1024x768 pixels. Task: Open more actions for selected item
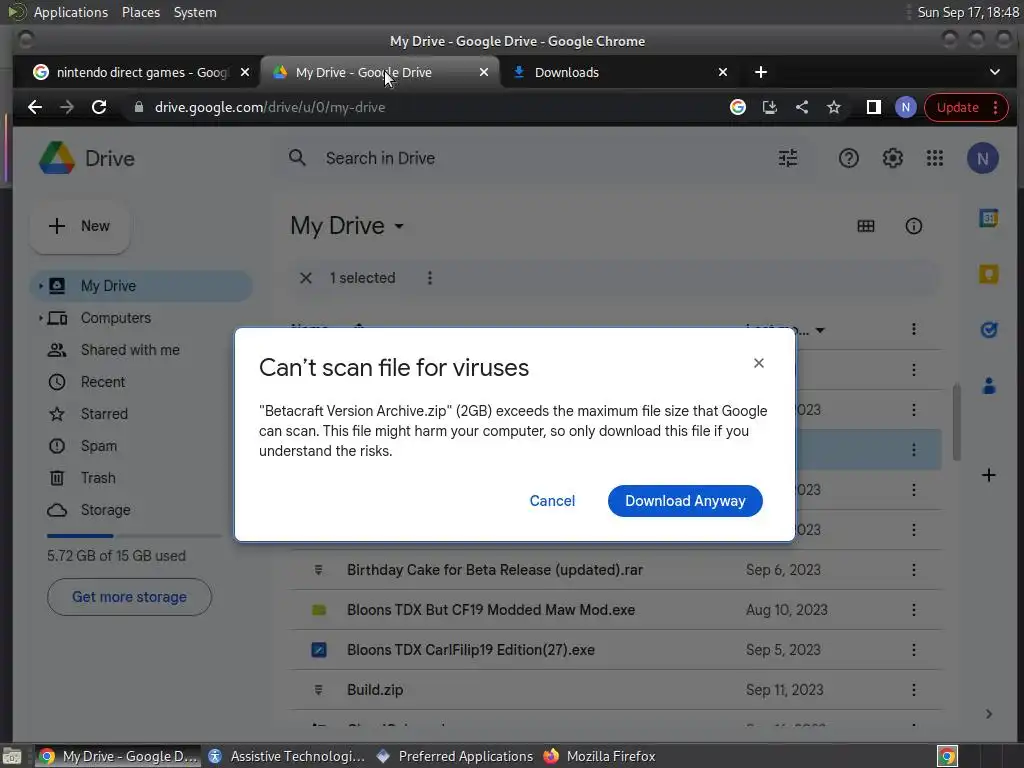[x=430, y=278]
